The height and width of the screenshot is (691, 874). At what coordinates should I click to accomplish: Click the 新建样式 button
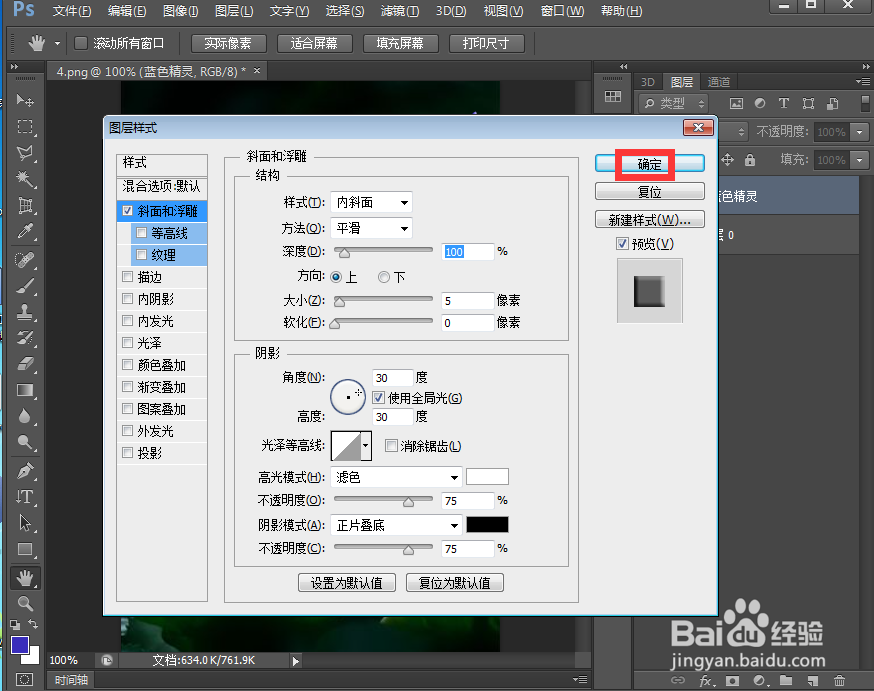(x=649, y=219)
